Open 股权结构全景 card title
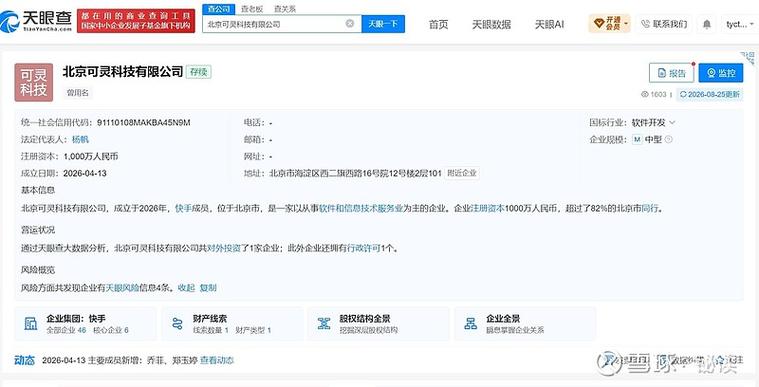This screenshot has height=387, width=759. click(x=364, y=319)
